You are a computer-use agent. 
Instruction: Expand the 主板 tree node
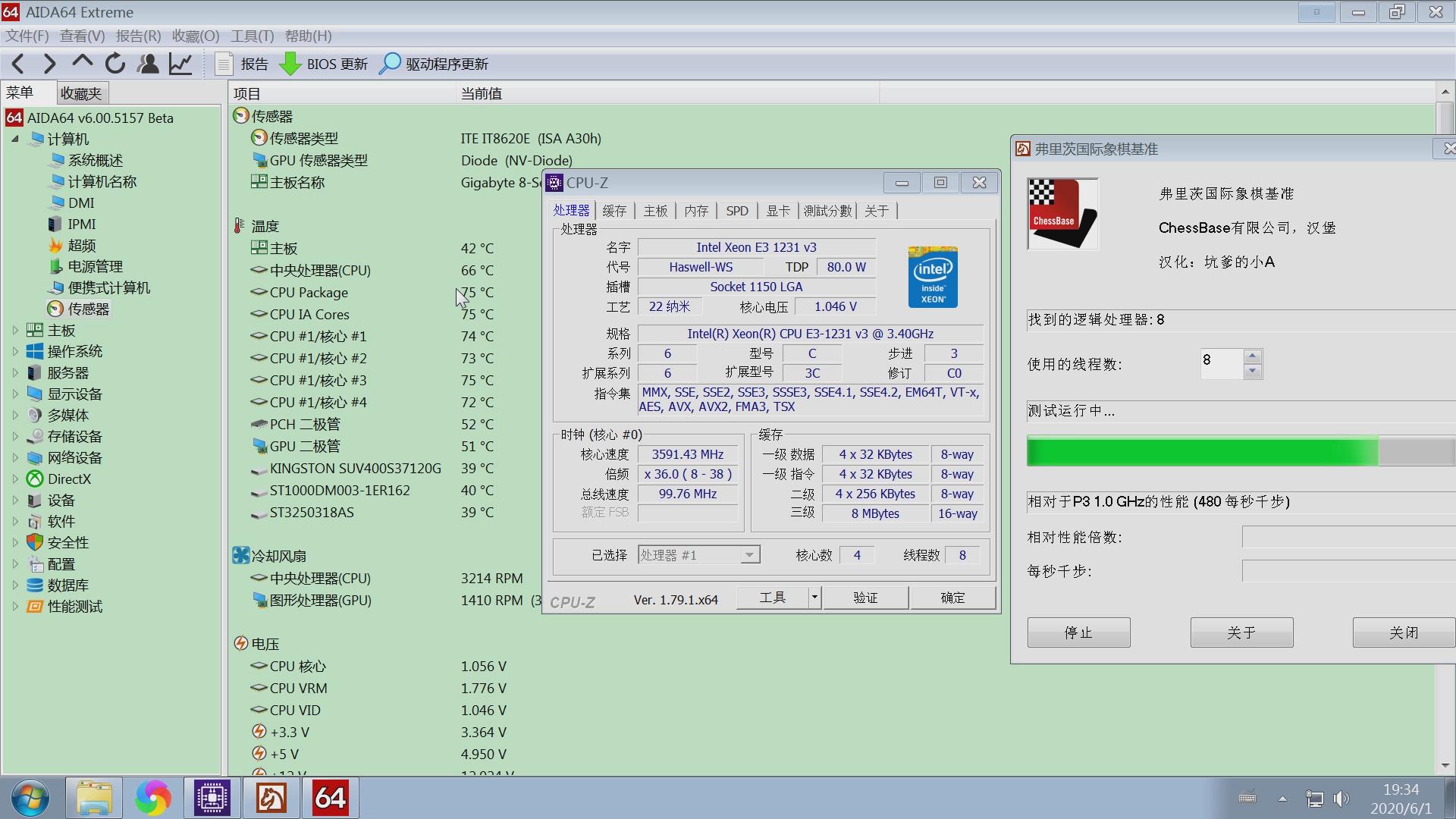15,331
